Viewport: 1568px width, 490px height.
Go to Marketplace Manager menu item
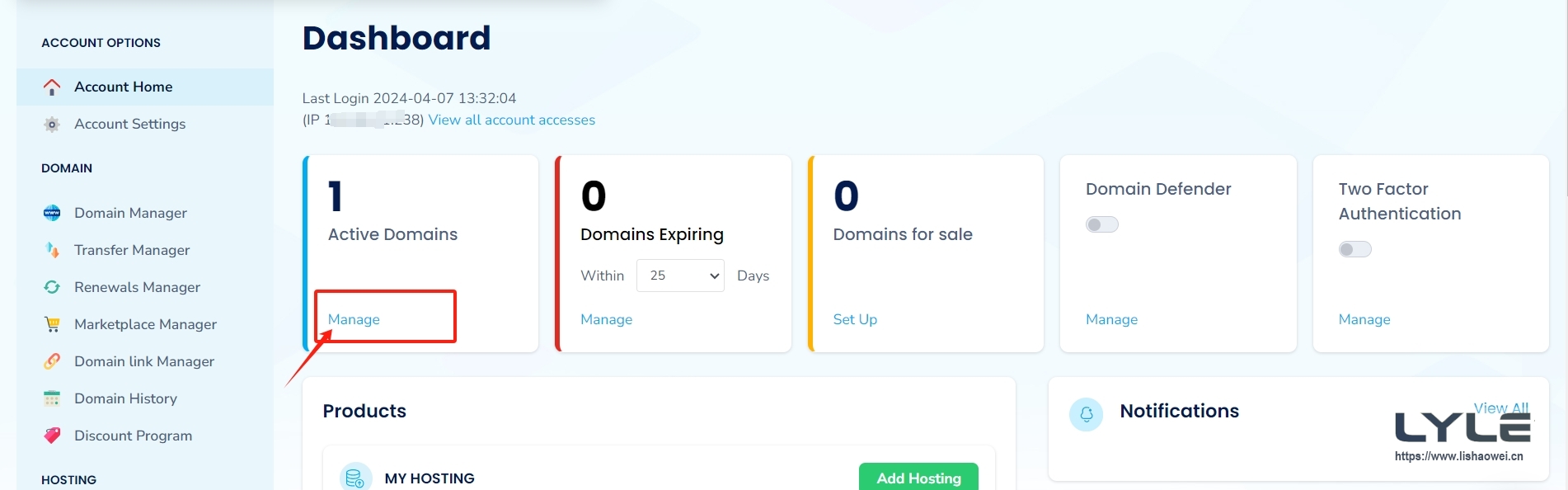[145, 324]
